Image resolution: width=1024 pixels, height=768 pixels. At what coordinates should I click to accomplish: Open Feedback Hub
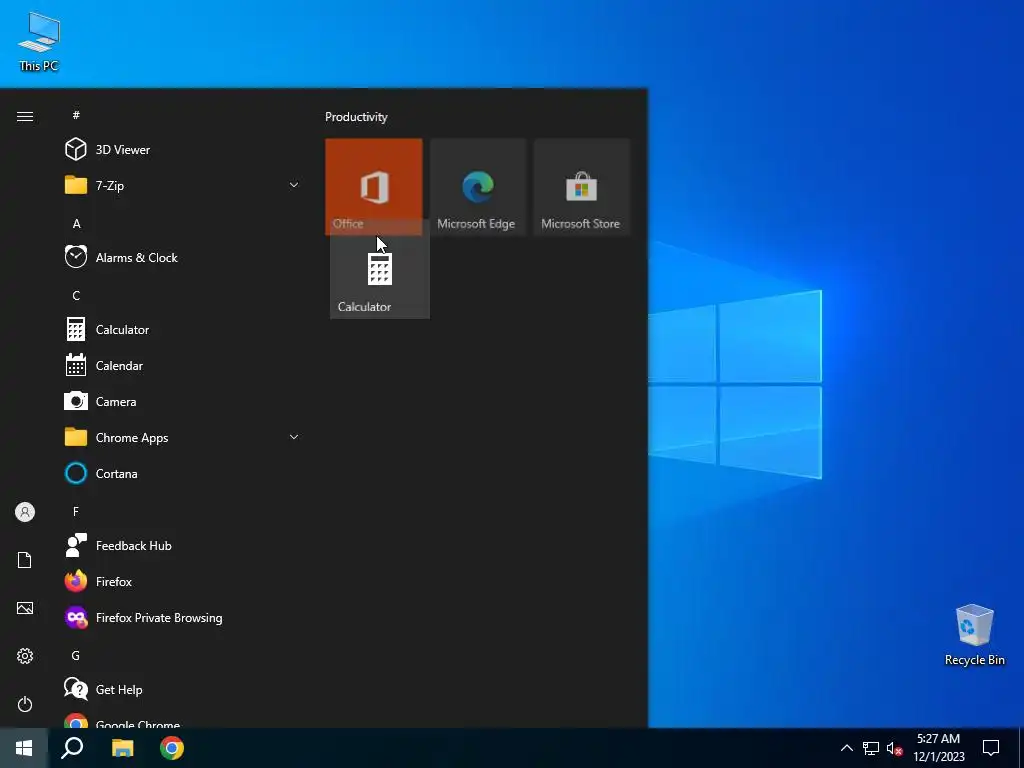coord(182,545)
